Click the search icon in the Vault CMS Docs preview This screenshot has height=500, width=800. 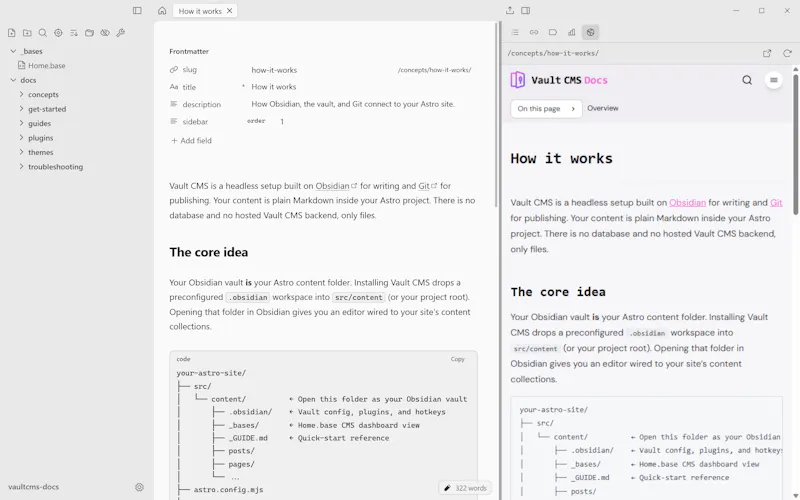(747, 80)
